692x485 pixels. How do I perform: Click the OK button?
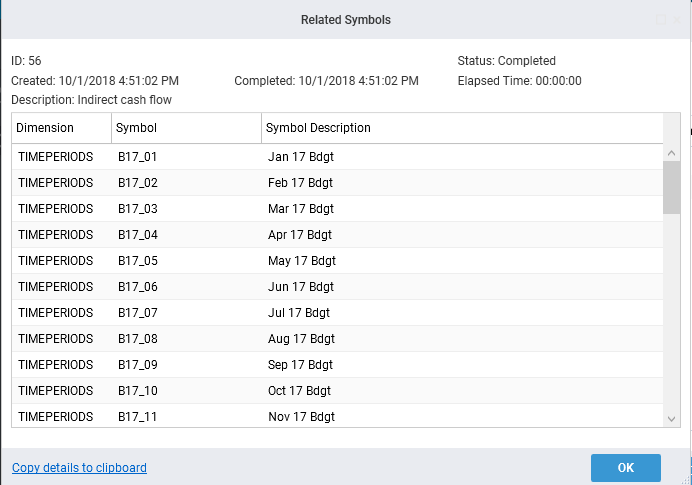[x=625, y=467]
